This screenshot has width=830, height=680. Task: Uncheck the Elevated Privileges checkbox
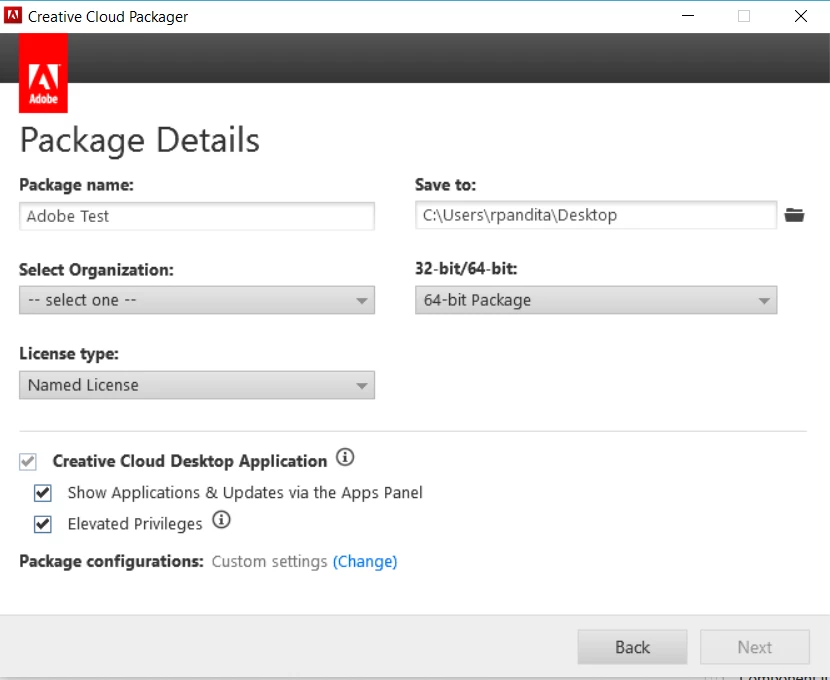43,524
